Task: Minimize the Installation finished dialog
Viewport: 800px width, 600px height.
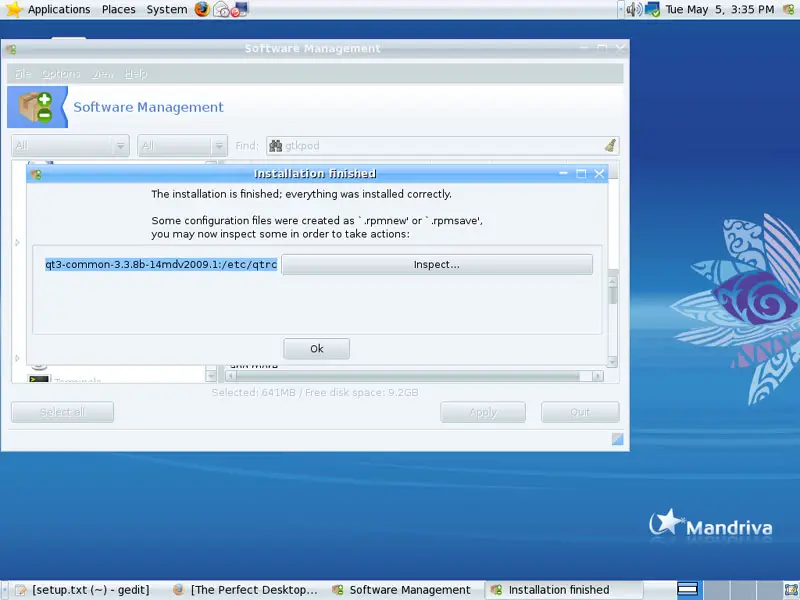Action: click(563, 173)
